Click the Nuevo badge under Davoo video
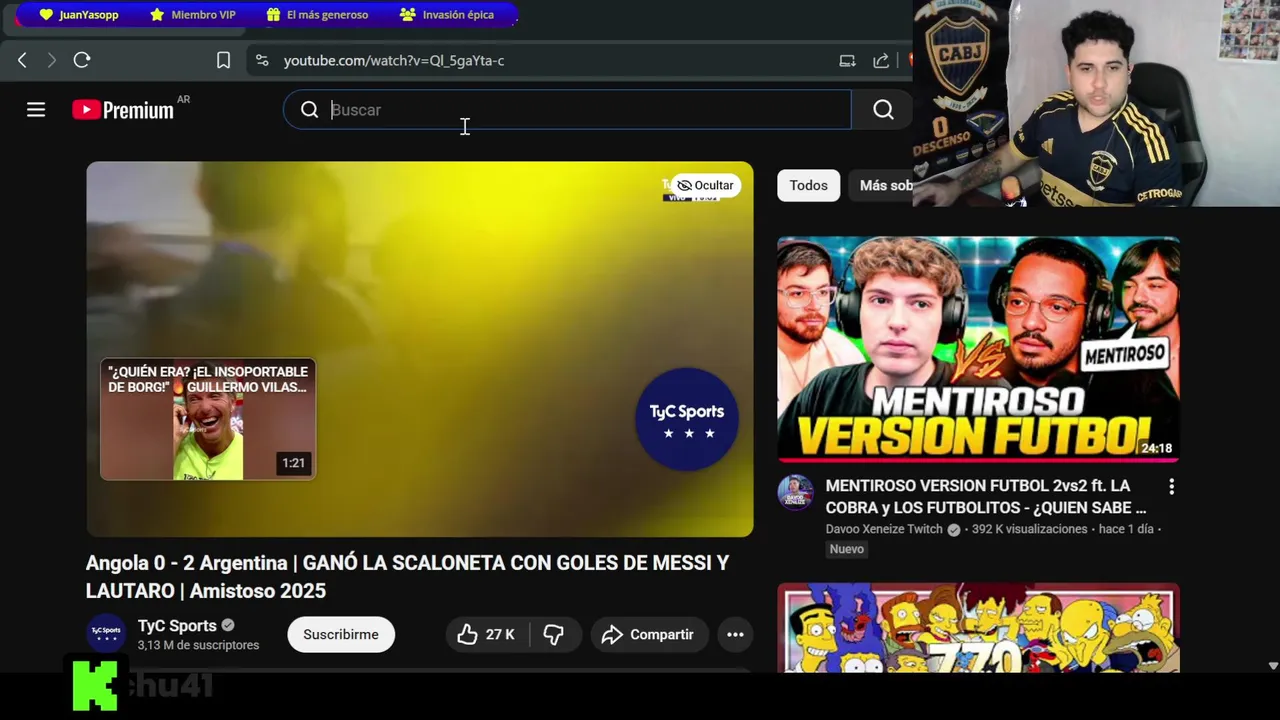The height and width of the screenshot is (720, 1280). pos(846,549)
